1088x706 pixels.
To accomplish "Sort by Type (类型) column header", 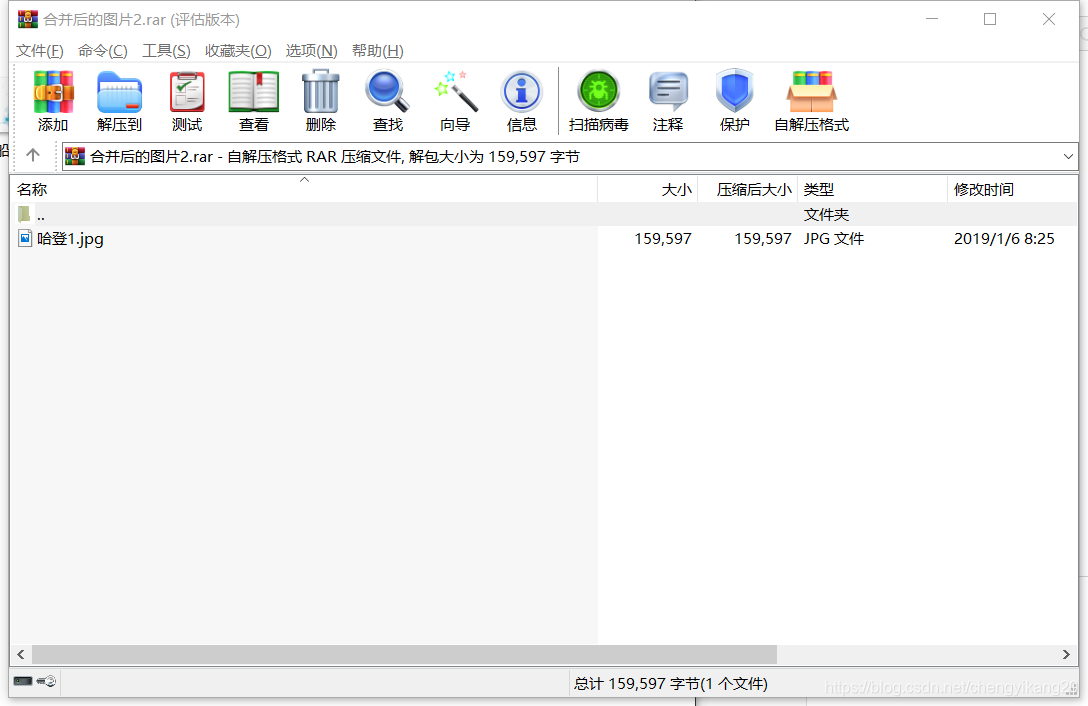I will point(872,189).
